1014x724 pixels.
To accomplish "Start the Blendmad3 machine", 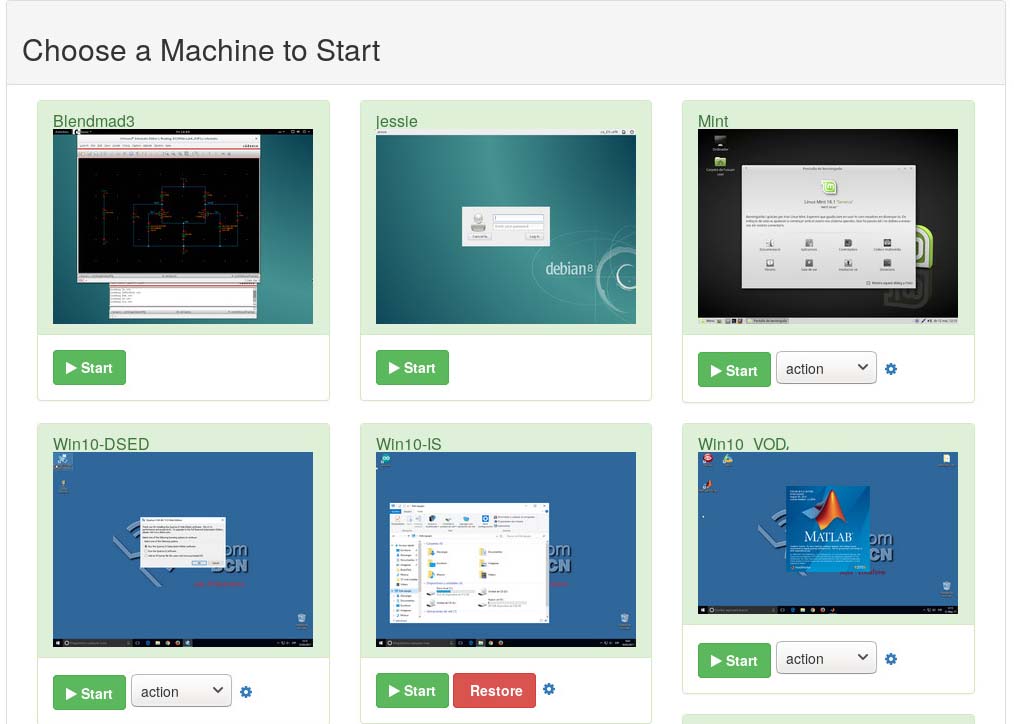I will point(89,367).
